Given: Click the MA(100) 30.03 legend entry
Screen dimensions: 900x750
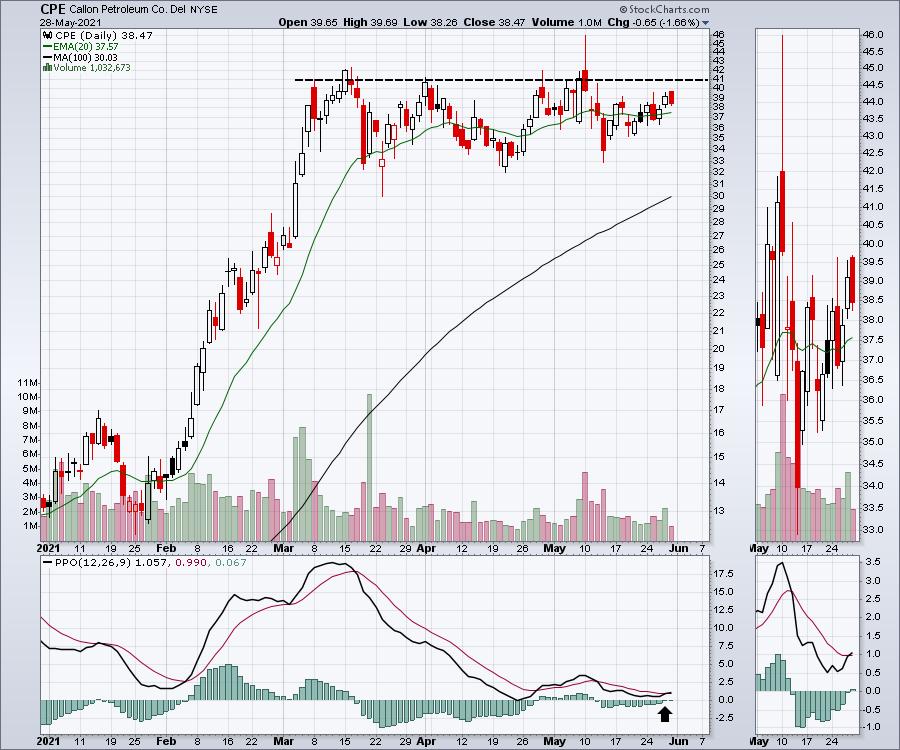Looking at the screenshot, I should coord(86,57).
